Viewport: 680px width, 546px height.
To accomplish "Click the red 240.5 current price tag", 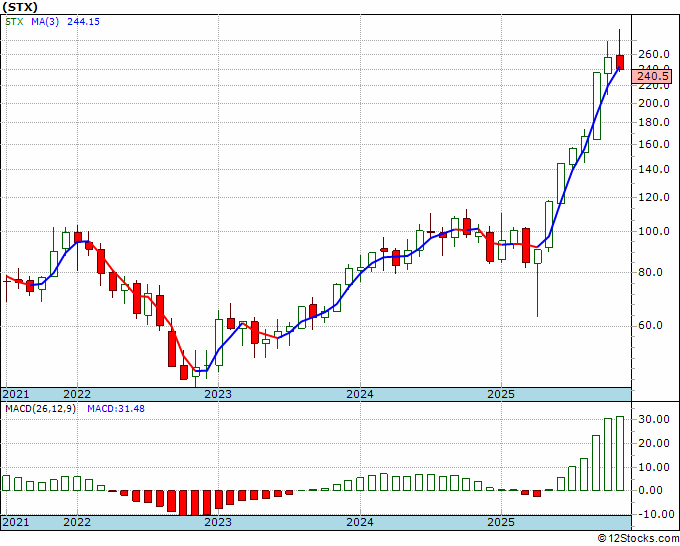I will 652,76.
